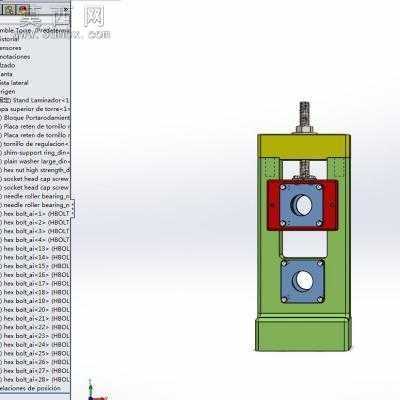
Task: Select hex bolt_ai<3> in tree
Action: click(x=35, y=231)
